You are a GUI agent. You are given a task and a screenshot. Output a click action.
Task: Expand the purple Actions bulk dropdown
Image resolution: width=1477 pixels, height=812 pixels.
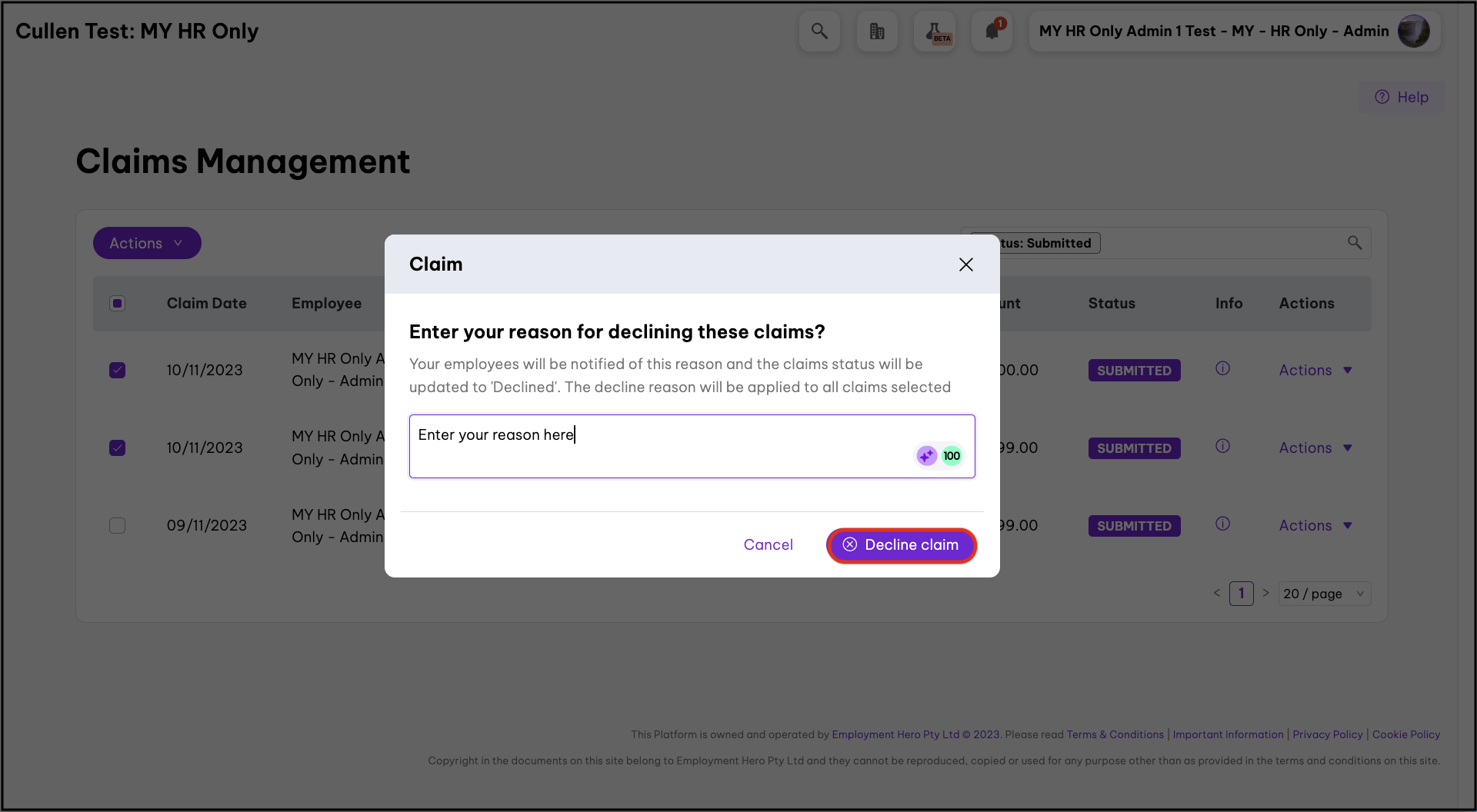click(x=147, y=243)
